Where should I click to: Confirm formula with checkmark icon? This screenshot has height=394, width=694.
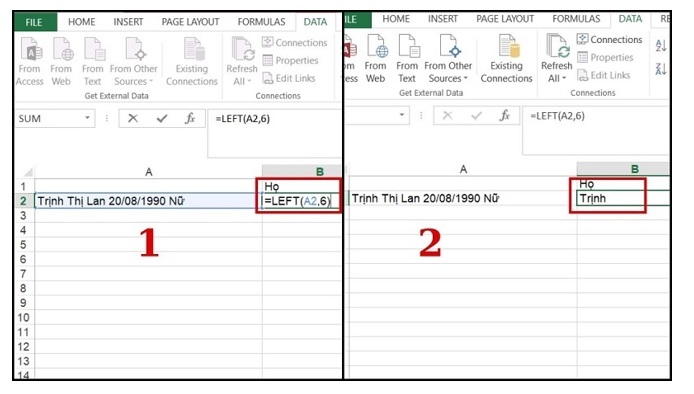tap(162, 118)
